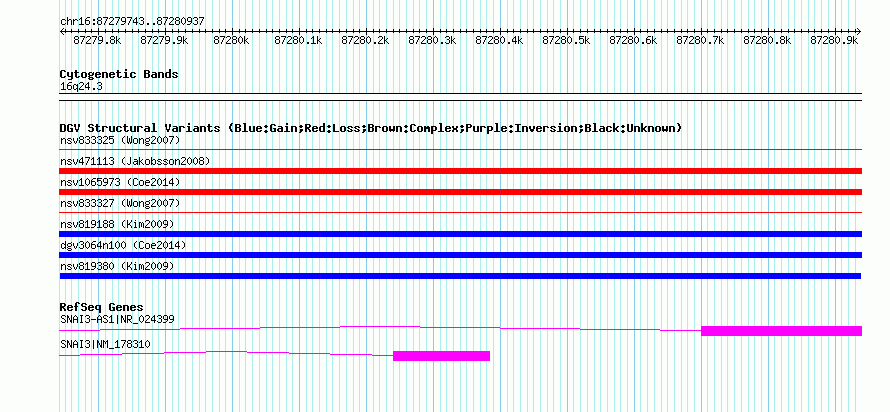Select the blue dgv3064n100 gain bar
This screenshot has height=412, width=890.
coord(460,255)
